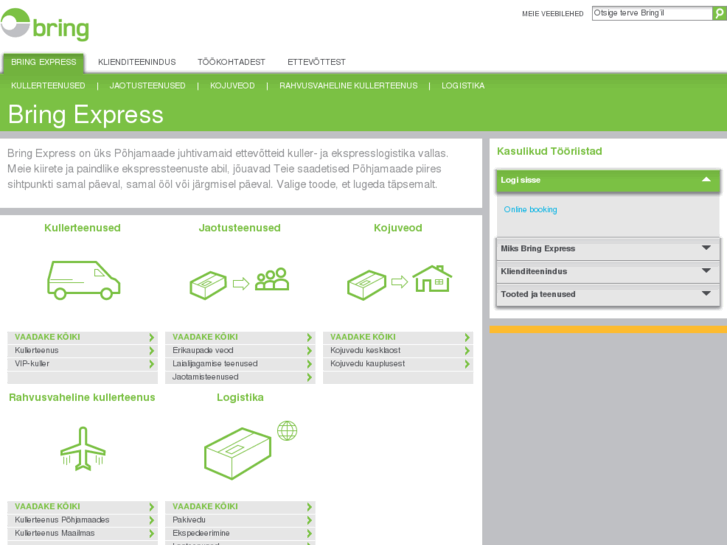Open the TÖÖKOHTADEST tab
This screenshot has width=727, height=545.
[231, 62]
